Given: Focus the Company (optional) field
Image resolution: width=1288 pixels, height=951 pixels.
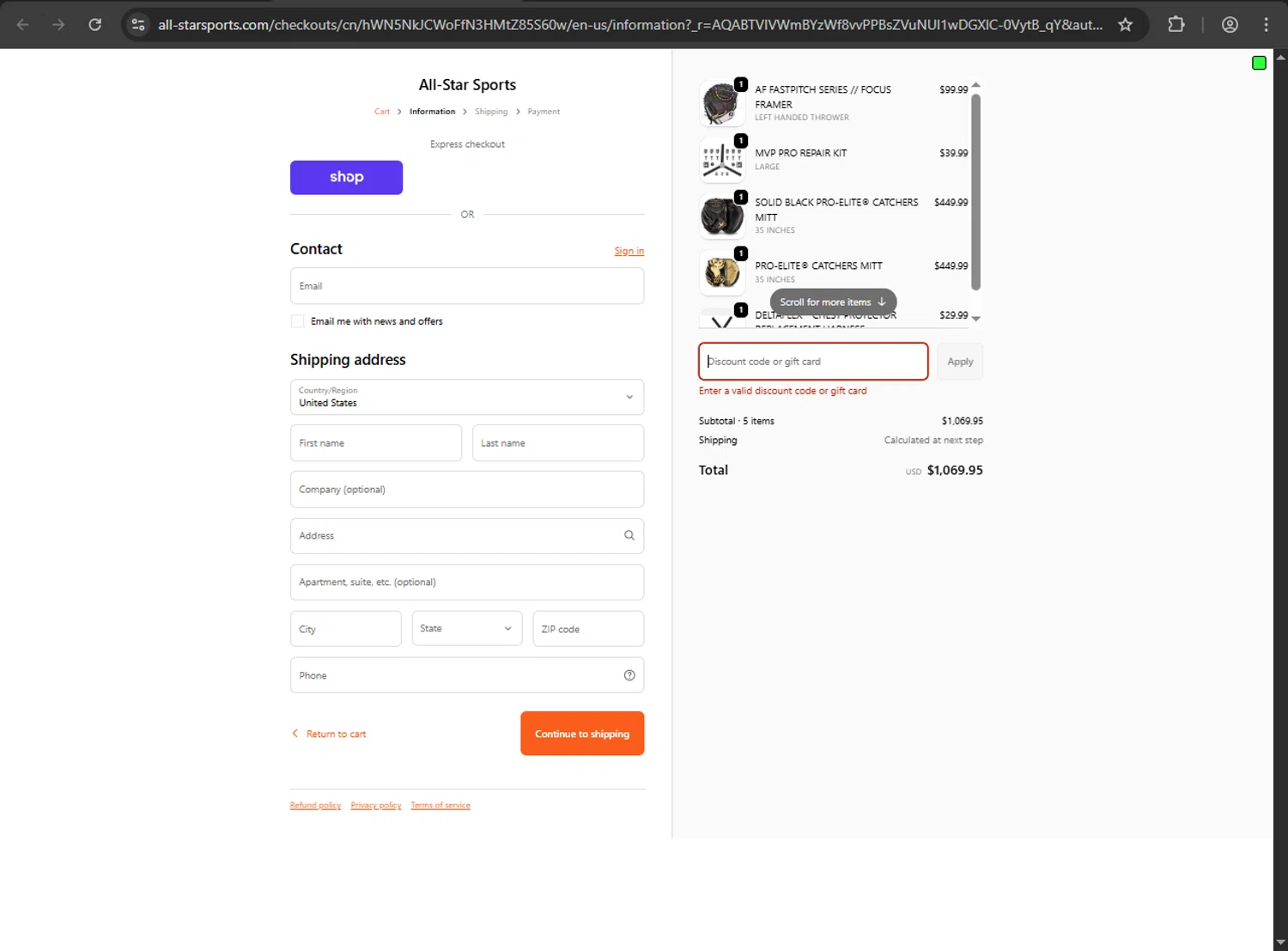Looking at the screenshot, I should (x=467, y=490).
